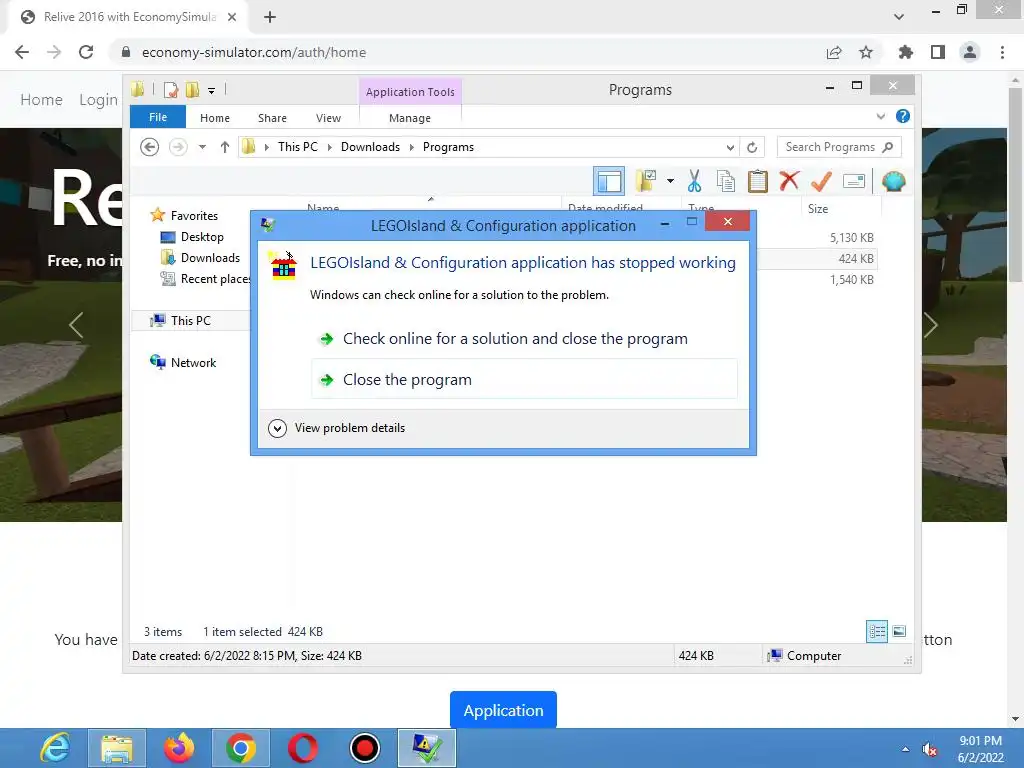The width and height of the screenshot is (1024, 768).
Task: Click the cut scissors icon
Action: click(694, 181)
